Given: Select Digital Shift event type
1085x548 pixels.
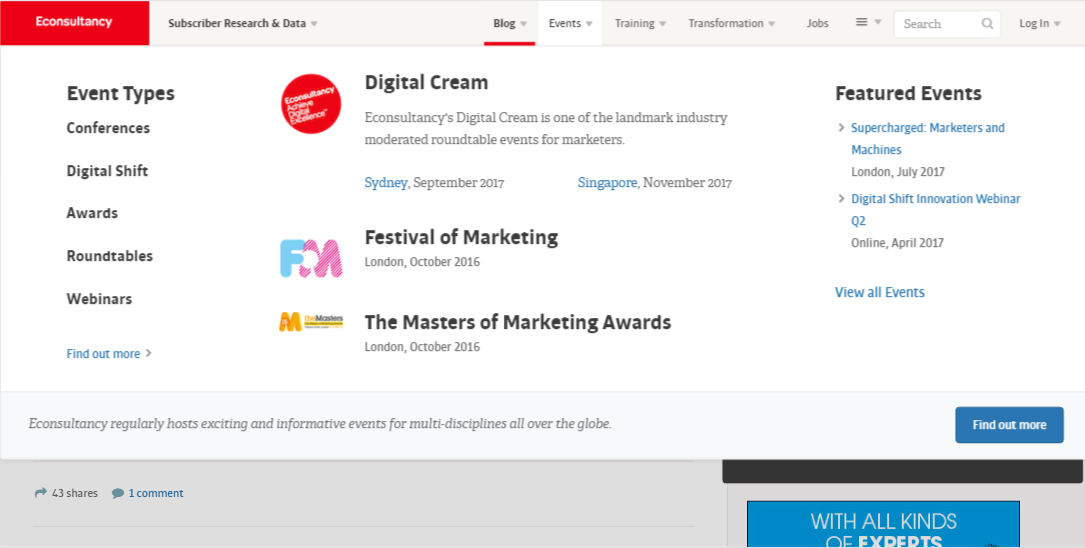Looking at the screenshot, I should click(x=107, y=171).
